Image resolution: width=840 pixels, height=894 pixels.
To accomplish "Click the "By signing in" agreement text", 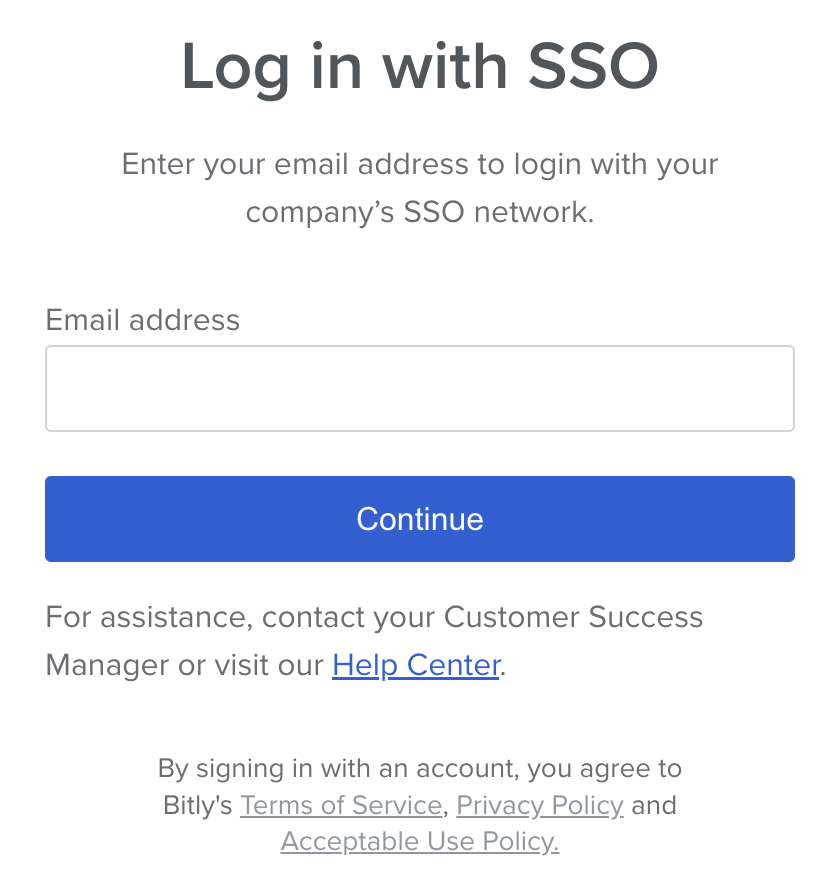I will coord(420,769).
